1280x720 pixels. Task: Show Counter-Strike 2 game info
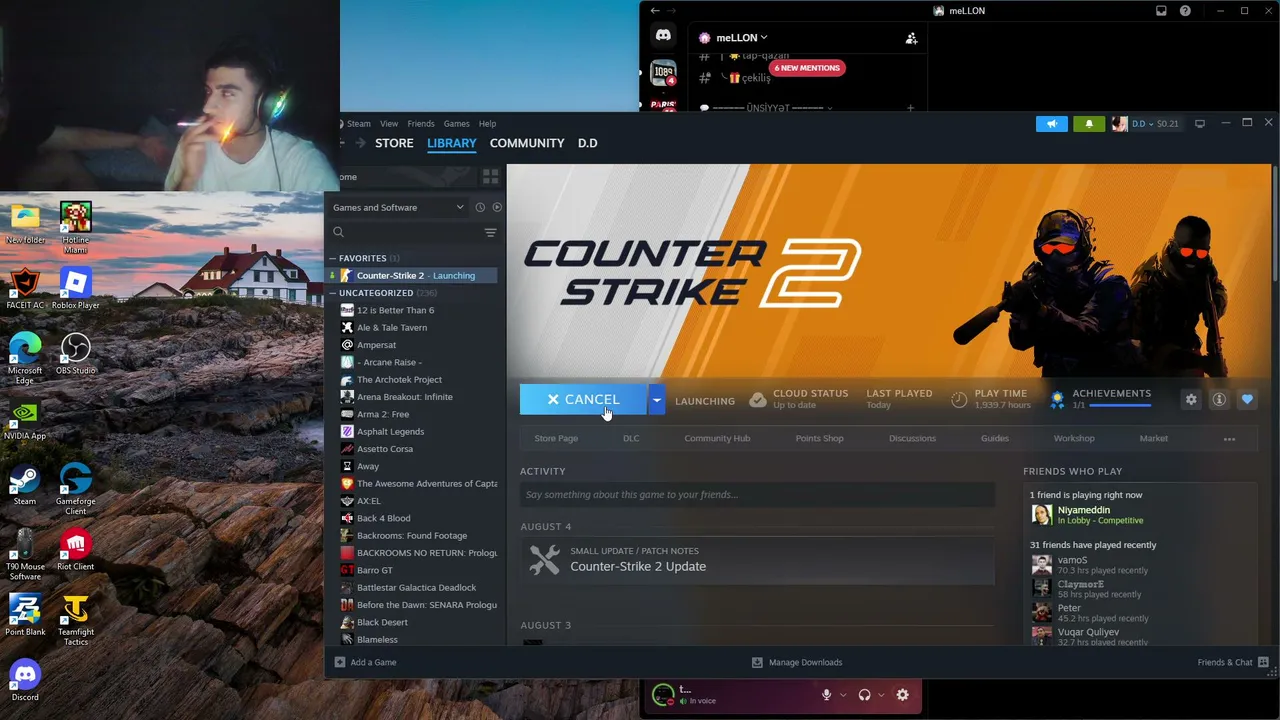coord(1219,400)
